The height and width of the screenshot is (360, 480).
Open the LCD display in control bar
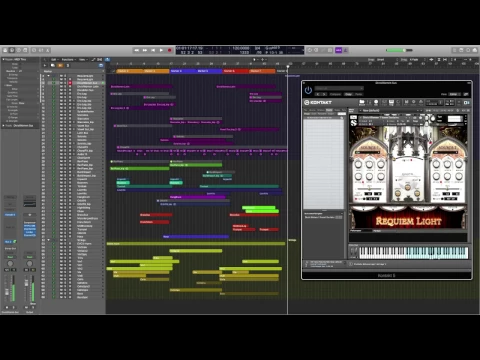(240, 50)
